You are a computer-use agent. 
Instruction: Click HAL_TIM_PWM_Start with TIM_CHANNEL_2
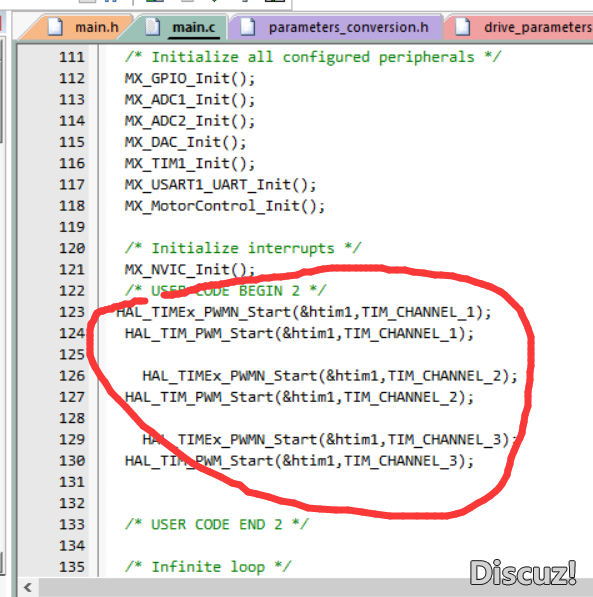point(299,397)
